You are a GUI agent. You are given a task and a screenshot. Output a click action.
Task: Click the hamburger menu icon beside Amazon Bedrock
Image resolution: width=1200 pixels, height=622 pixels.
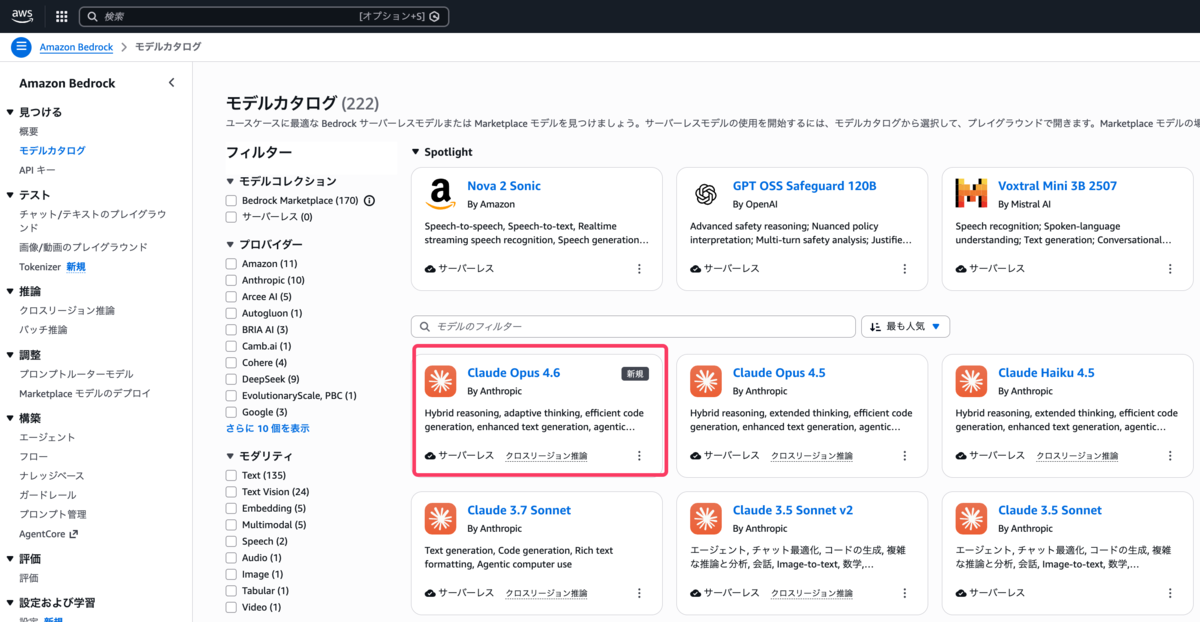click(x=21, y=47)
